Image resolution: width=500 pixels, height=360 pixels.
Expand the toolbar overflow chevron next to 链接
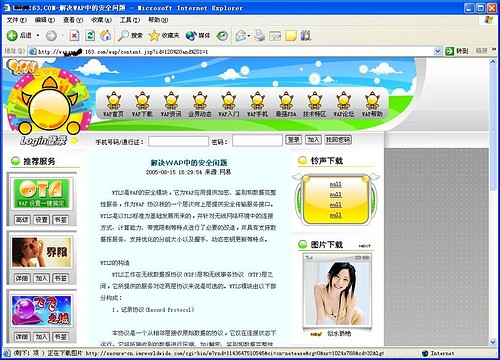pos(494,50)
